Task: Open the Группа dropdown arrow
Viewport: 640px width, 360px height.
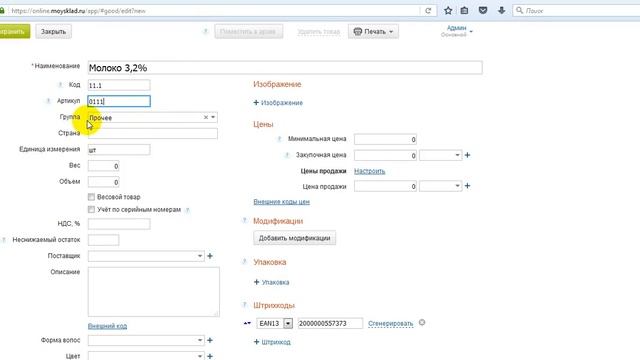Action: coord(213,117)
